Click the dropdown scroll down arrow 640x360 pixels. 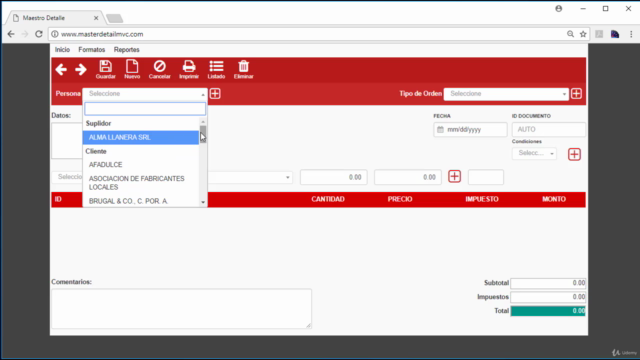203,202
